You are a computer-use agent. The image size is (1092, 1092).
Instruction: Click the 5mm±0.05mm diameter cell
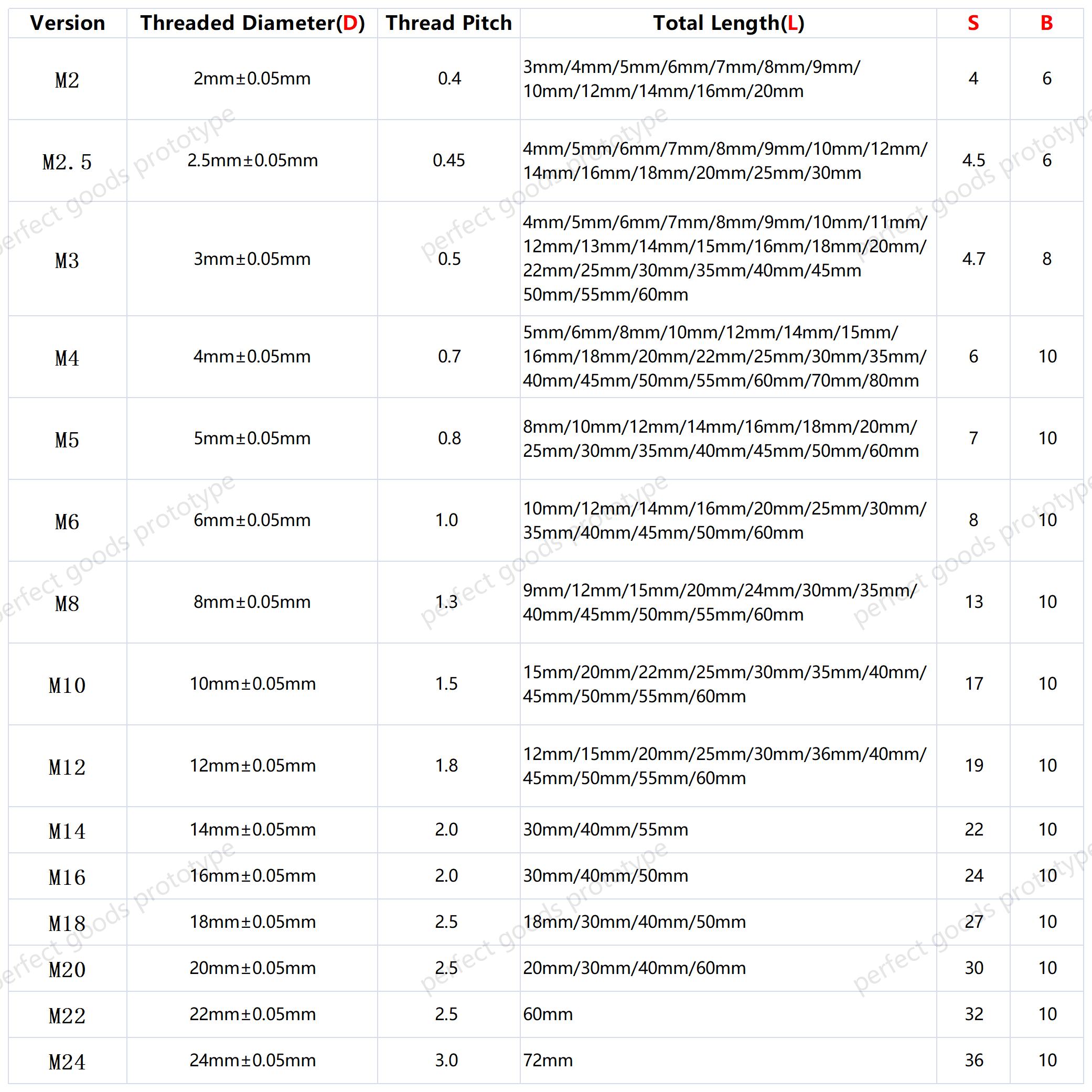point(252,438)
